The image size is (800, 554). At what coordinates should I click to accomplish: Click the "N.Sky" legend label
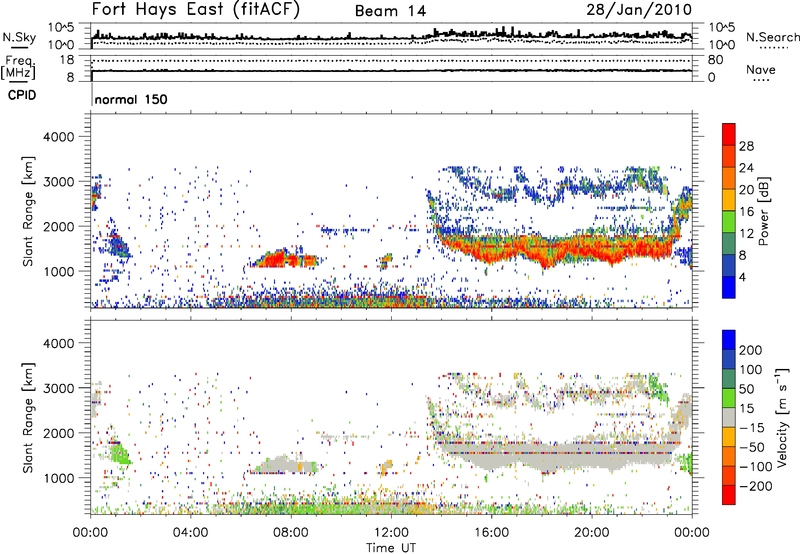pos(19,37)
